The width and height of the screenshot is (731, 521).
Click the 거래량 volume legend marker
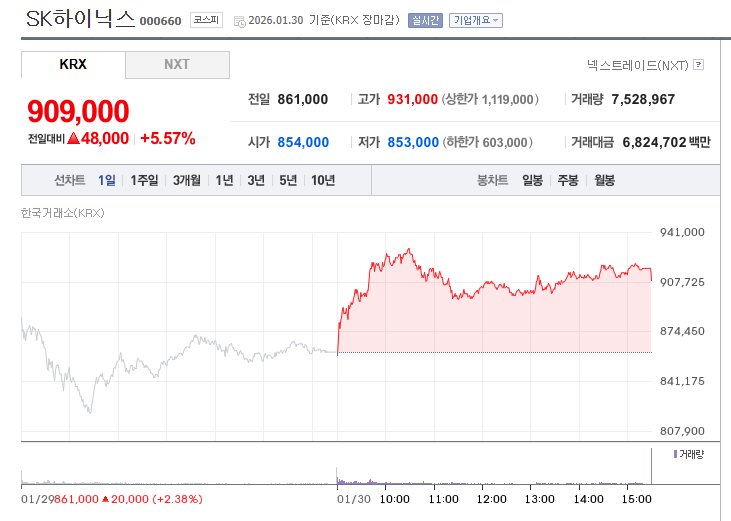point(673,454)
